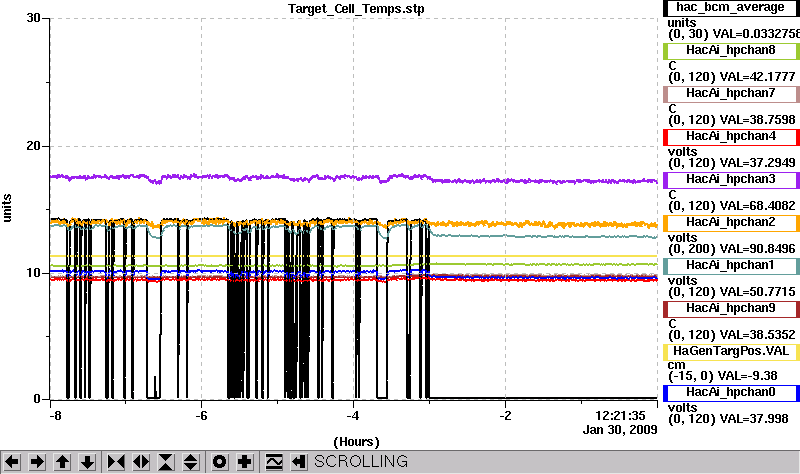The width and height of the screenshot is (800, 474).
Task: Select the yellow HaGenTargPos.VAL legend button
Action: tap(731, 352)
